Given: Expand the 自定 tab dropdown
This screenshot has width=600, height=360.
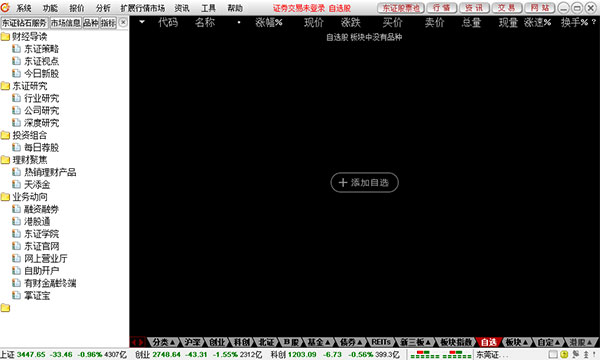Looking at the screenshot, I should coord(557,342).
